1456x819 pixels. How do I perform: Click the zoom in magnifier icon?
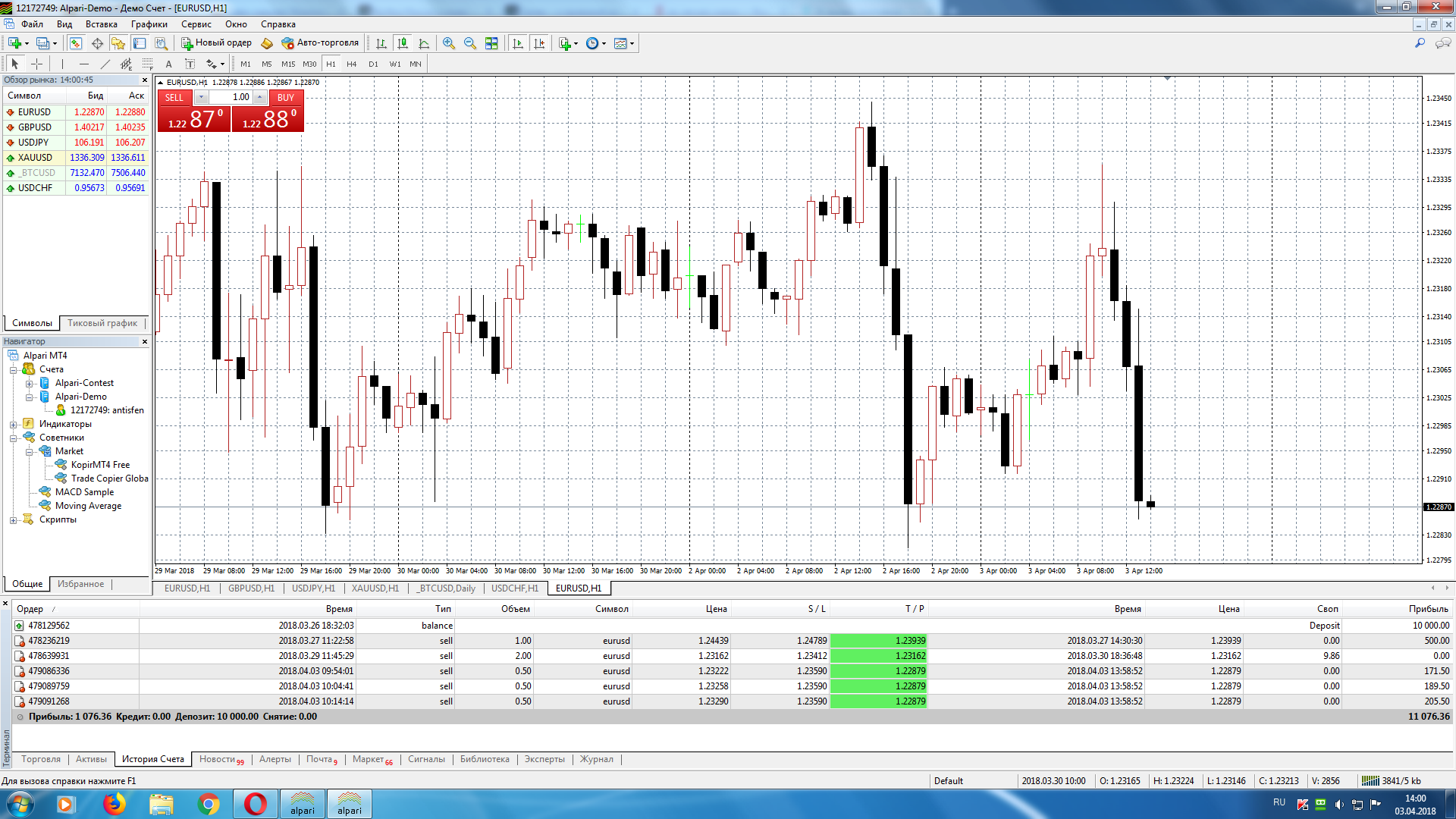click(x=449, y=43)
